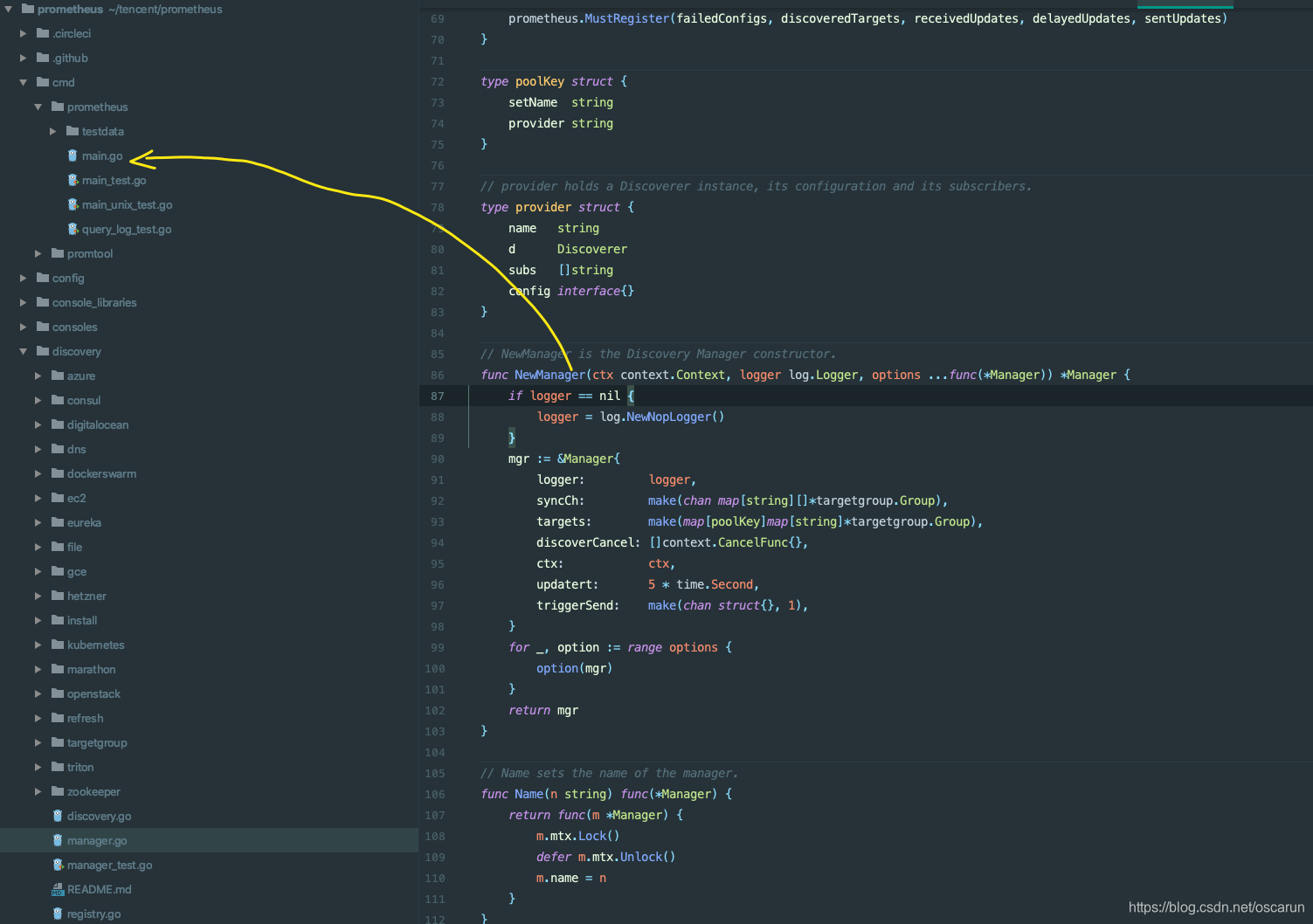Click the main_test.go Go file icon

(73, 180)
